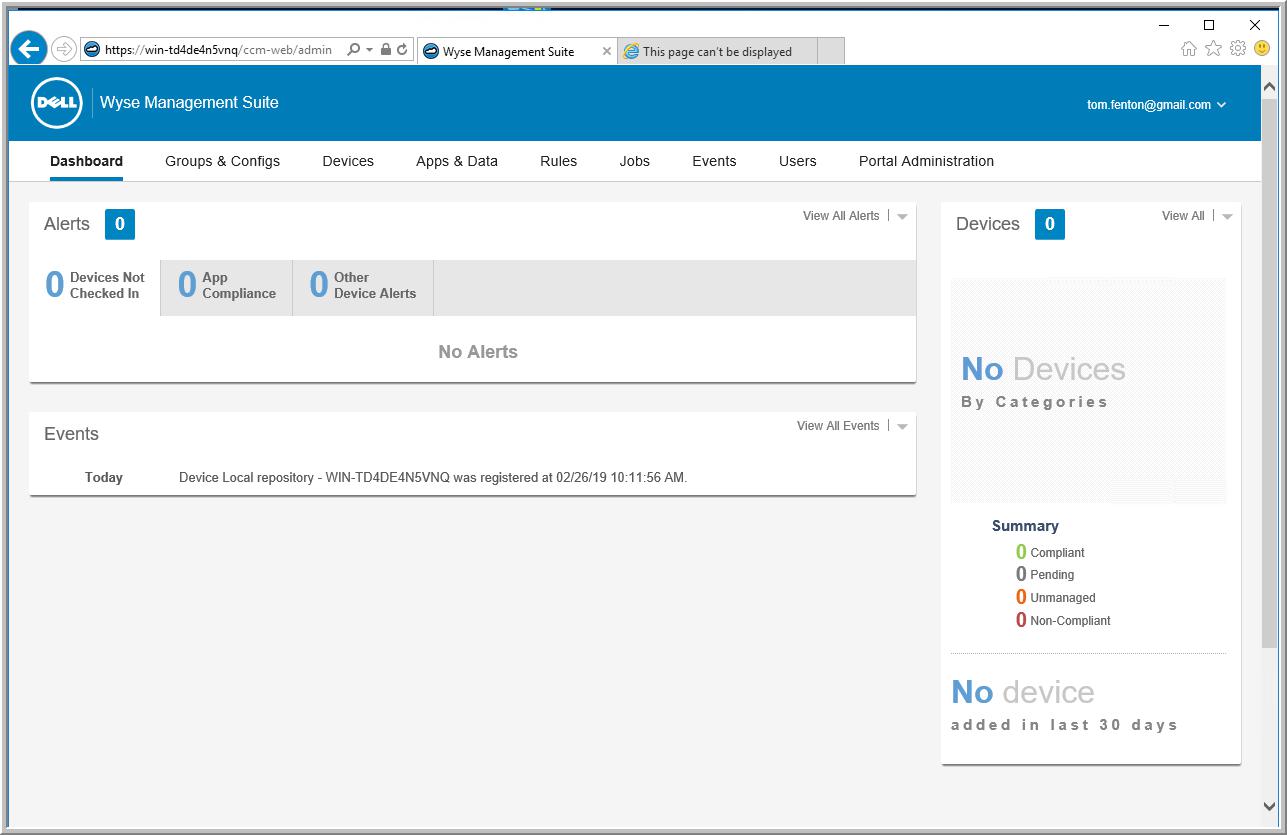The image size is (1287, 835).
Task: Click the address bar search magnifier icon
Action: (353, 50)
